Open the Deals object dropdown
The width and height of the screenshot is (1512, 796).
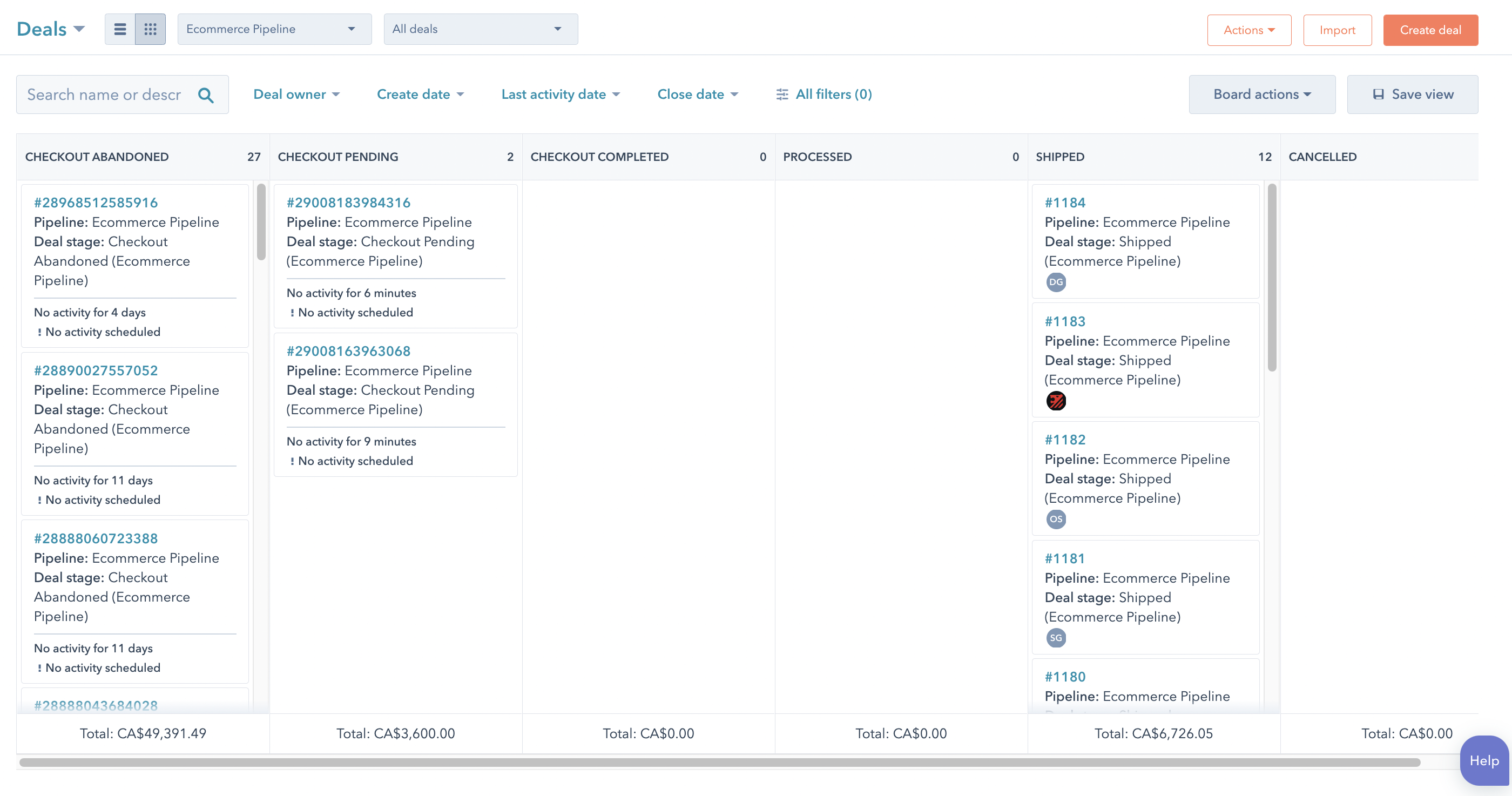(x=51, y=29)
